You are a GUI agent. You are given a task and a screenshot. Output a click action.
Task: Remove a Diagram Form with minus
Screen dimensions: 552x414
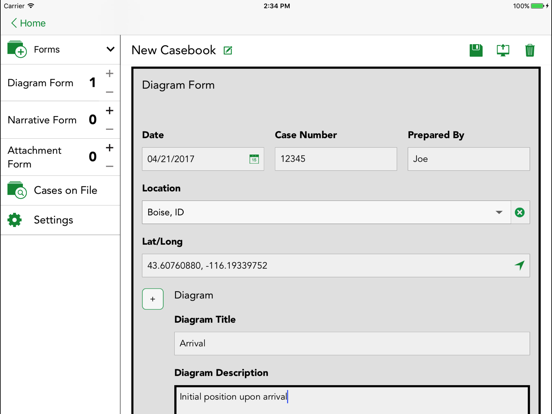109,92
